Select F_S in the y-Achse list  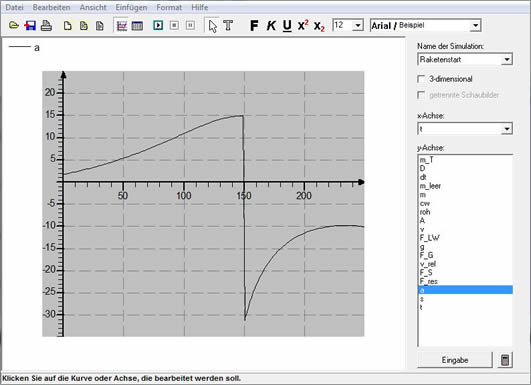466,273
